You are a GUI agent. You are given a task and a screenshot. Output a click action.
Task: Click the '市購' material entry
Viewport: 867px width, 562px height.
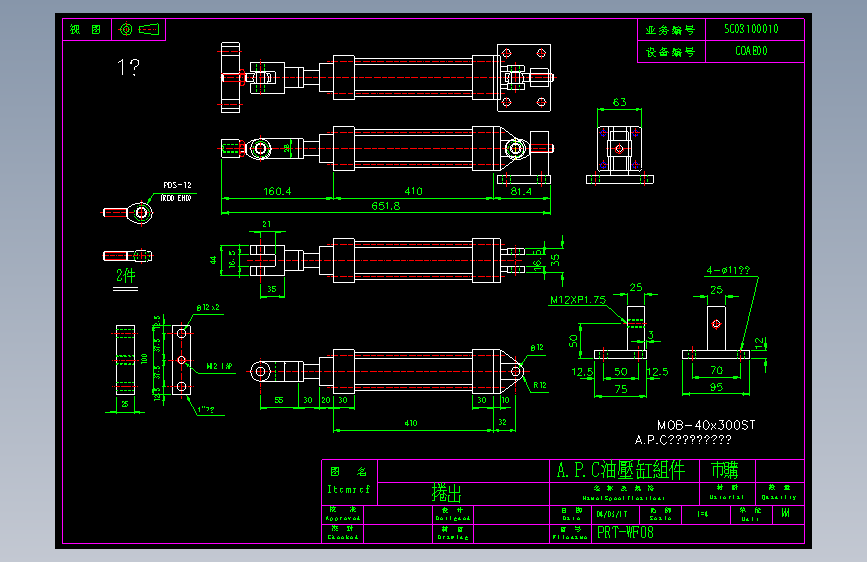tap(724, 470)
